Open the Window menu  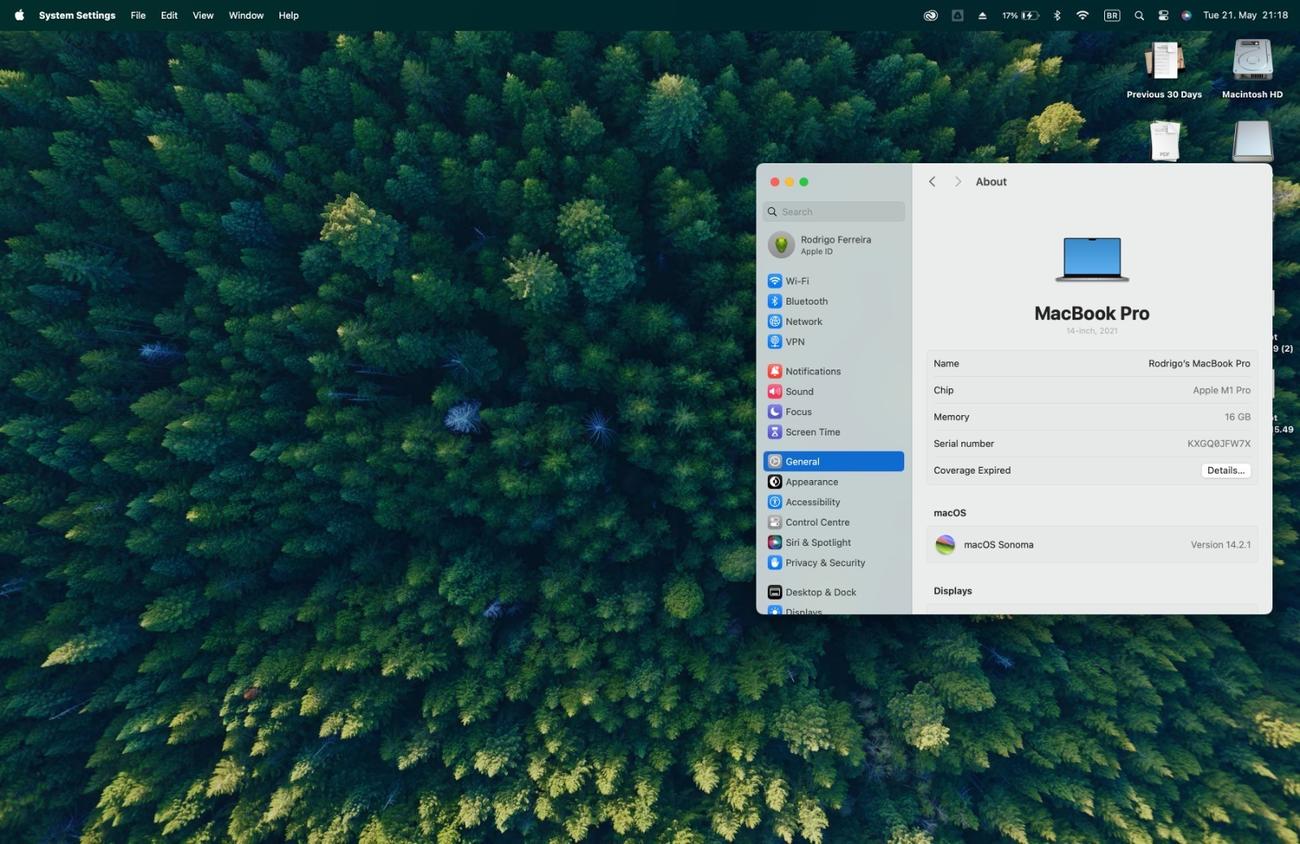pyautogui.click(x=246, y=15)
